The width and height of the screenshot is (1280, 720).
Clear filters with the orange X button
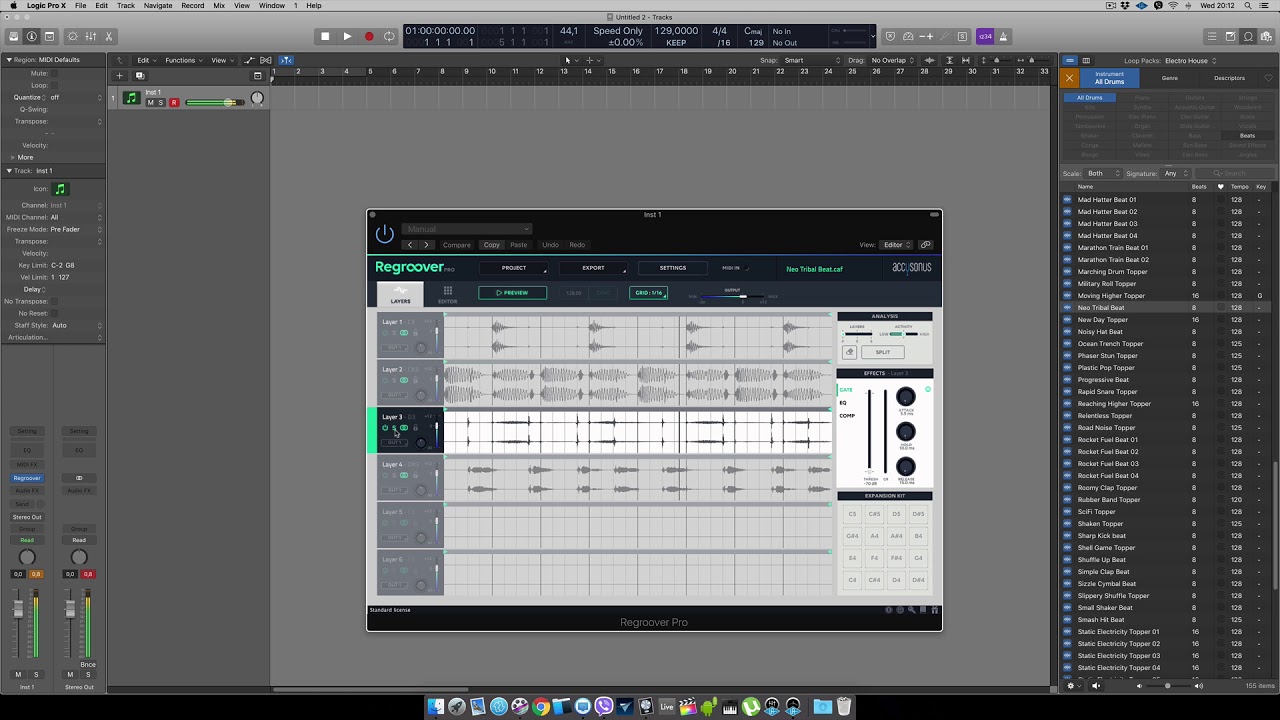[1069, 78]
